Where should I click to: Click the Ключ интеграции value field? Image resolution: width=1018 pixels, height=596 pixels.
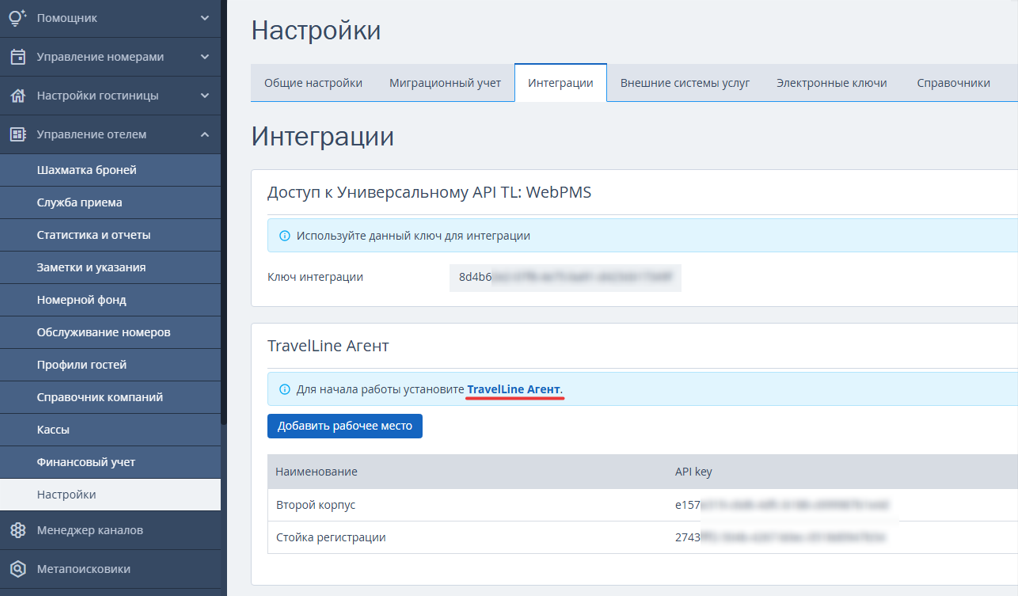[x=565, y=277]
